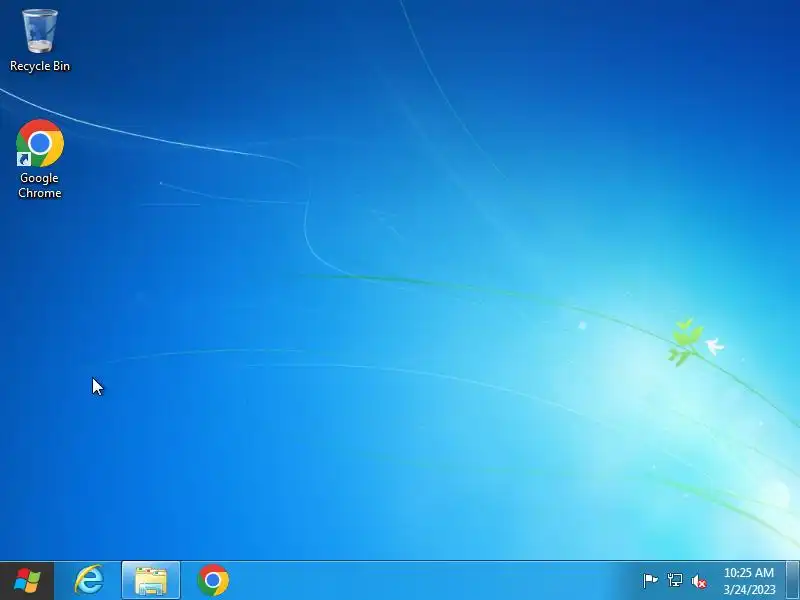This screenshot has height=600, width=800.
Task: Launch Internet Explorer from the taskbar
Action: pos(89,580)
